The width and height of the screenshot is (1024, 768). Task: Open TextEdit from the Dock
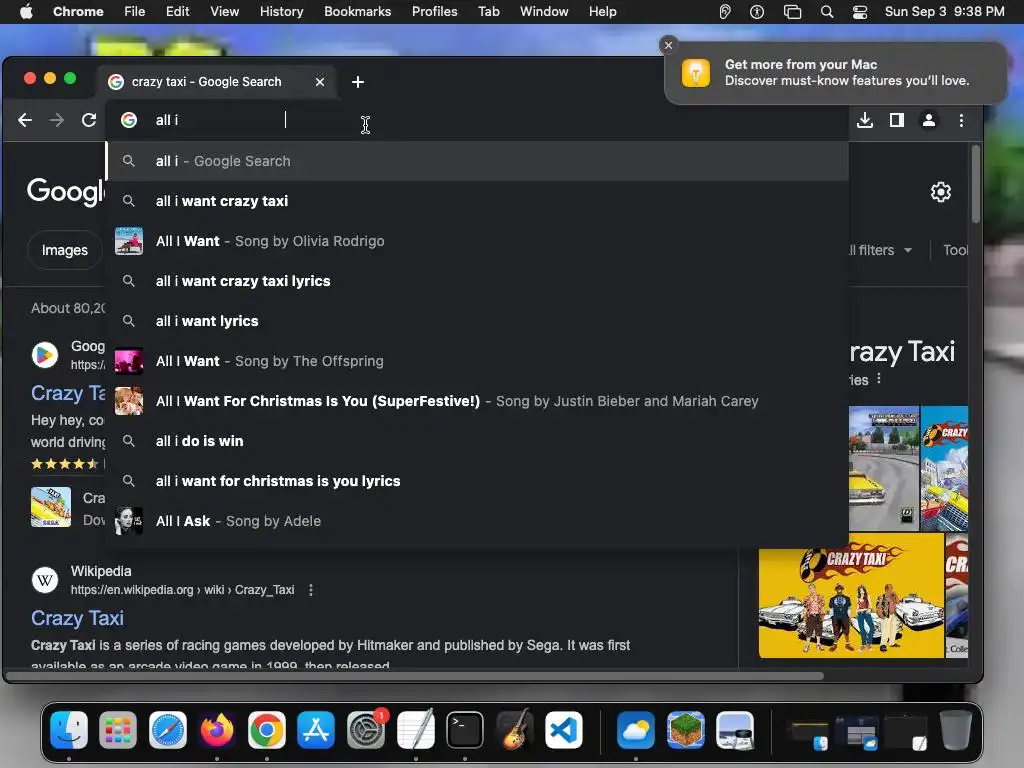click(x=415, y=729)
